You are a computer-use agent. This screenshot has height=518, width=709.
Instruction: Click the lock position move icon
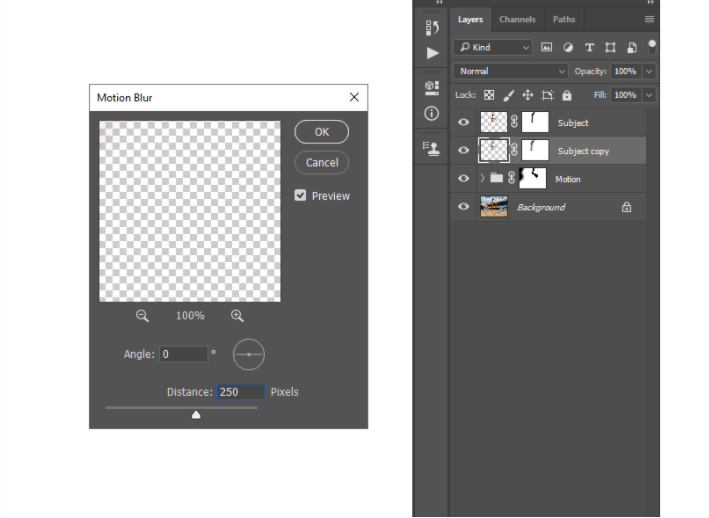point(528,95)
